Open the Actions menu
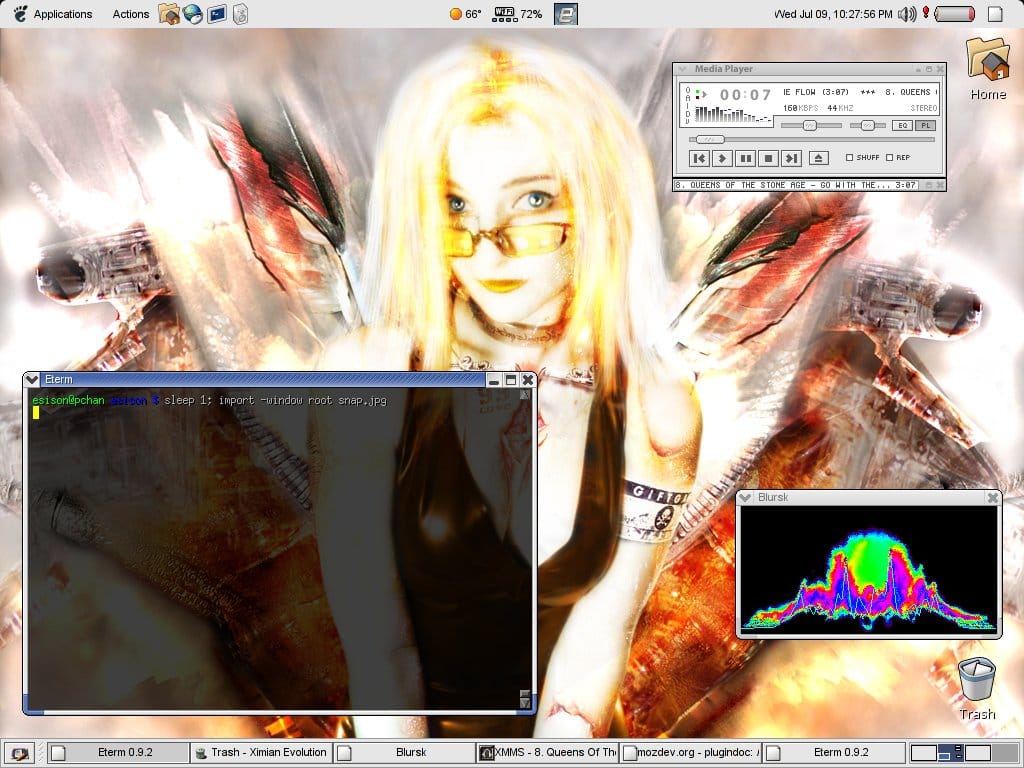Viewport: 1024px width, 768px height. [x=131, y=14]
